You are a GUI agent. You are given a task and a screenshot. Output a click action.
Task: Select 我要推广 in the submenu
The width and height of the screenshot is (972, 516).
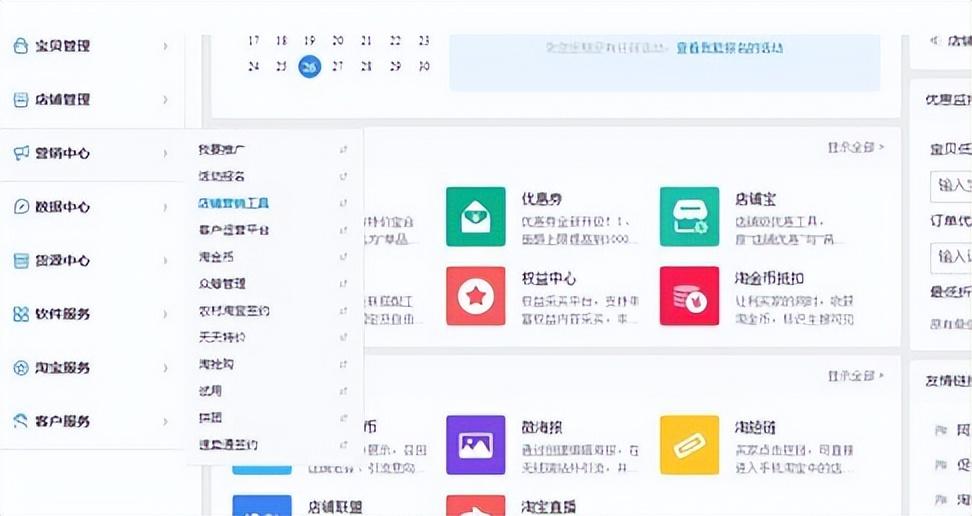221,149
